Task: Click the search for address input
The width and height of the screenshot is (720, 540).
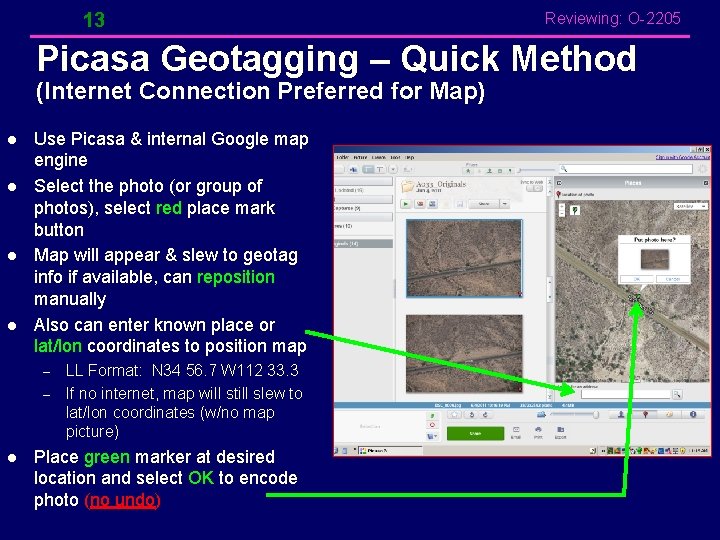Action: click(x=625, y=394)
